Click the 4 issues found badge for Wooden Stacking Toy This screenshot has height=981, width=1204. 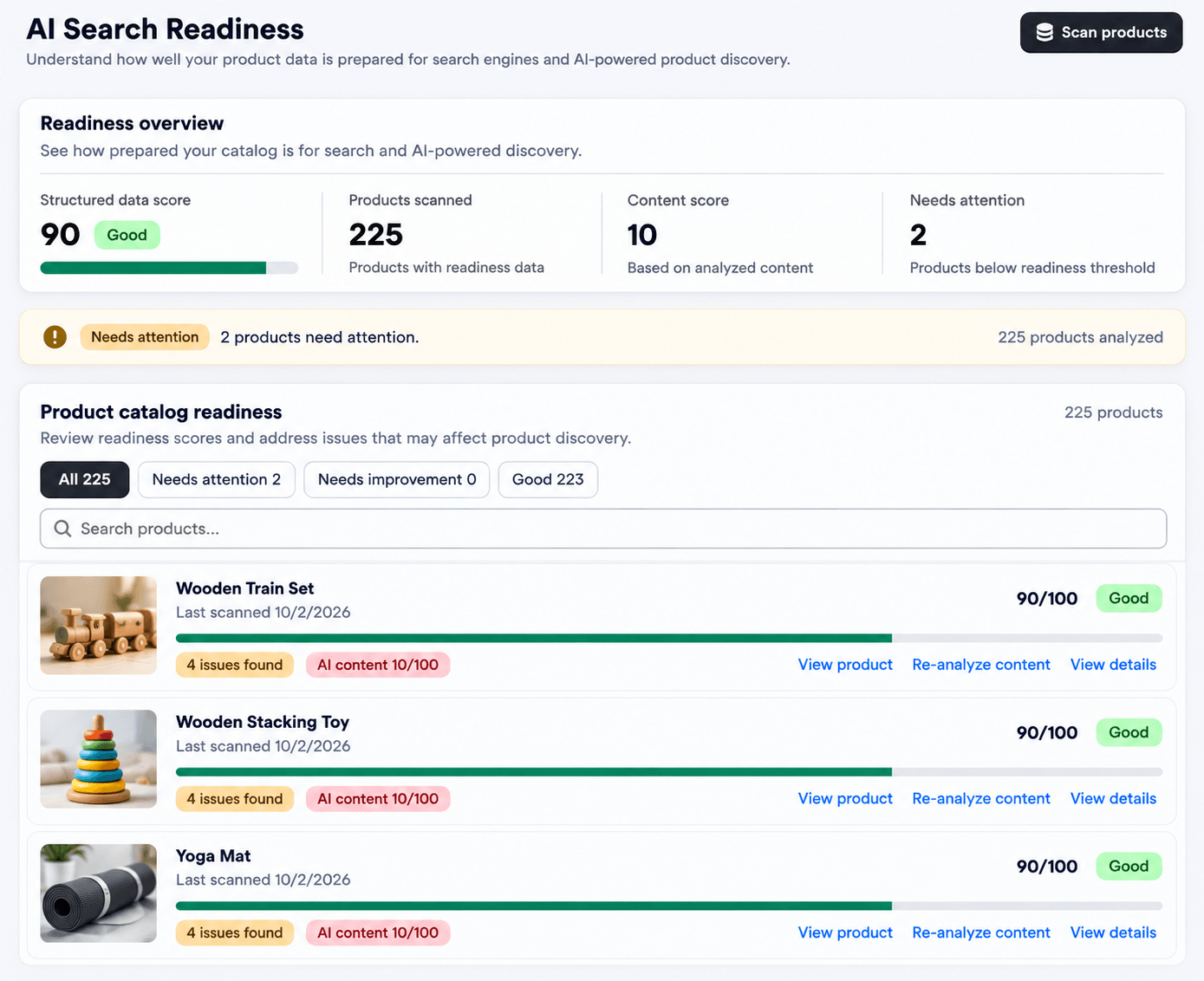[x=235, y=799]
